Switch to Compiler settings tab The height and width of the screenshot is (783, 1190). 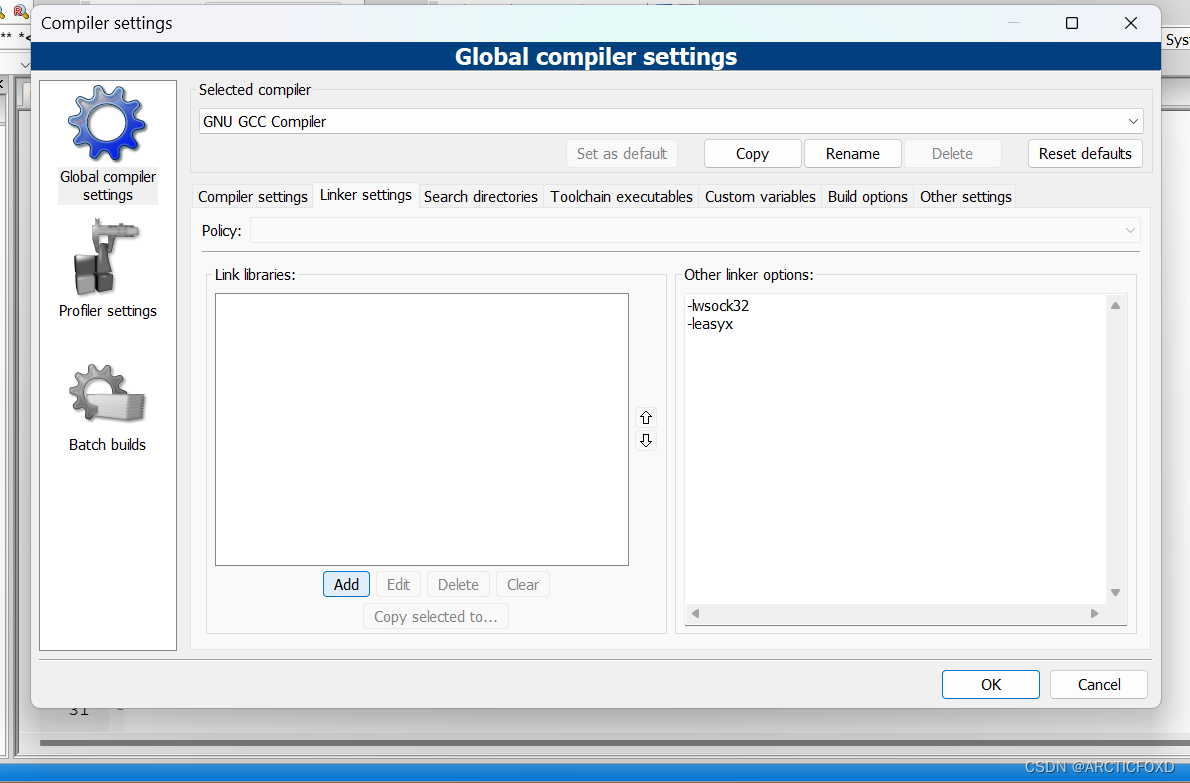[252, 196]
